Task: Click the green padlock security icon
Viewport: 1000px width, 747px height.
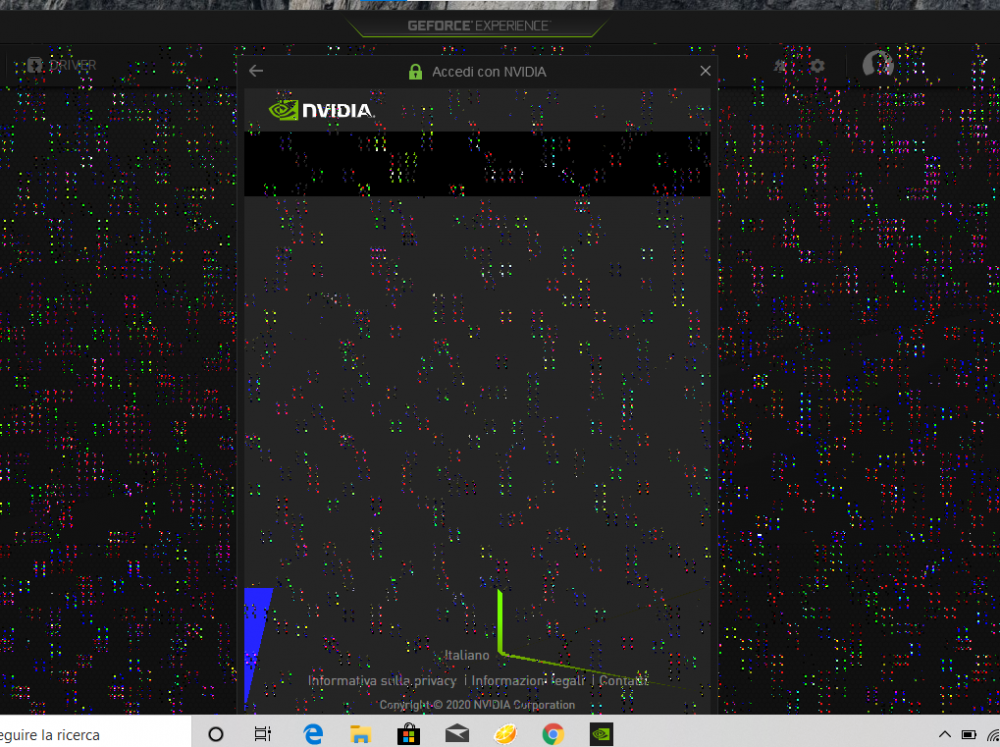Action: (x=415, y=71)
